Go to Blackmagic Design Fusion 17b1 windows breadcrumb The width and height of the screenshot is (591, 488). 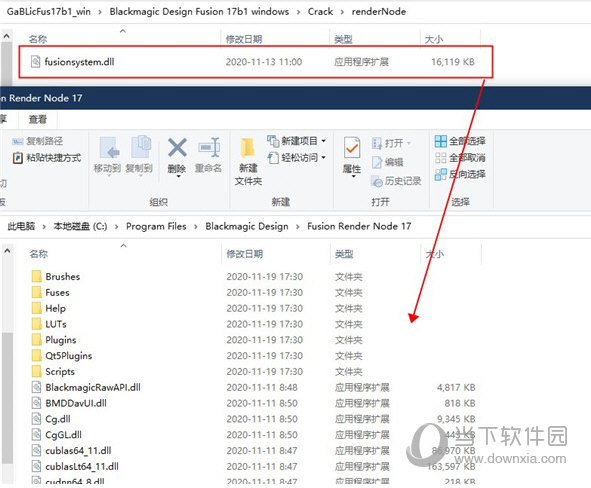199,12
